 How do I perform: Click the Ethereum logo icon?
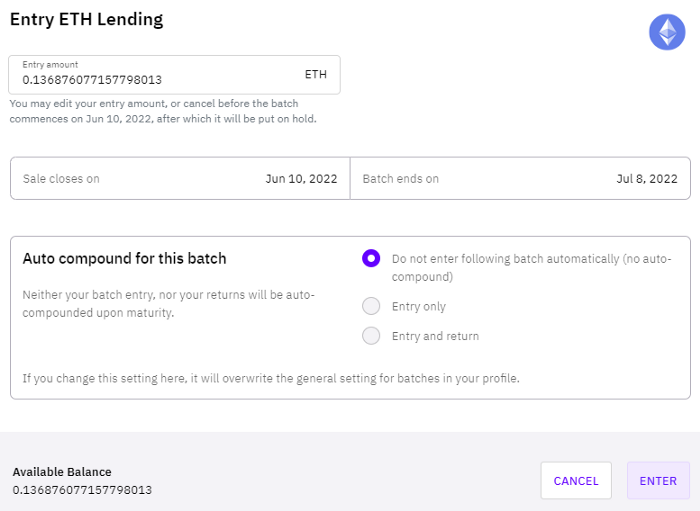point(667,32)
